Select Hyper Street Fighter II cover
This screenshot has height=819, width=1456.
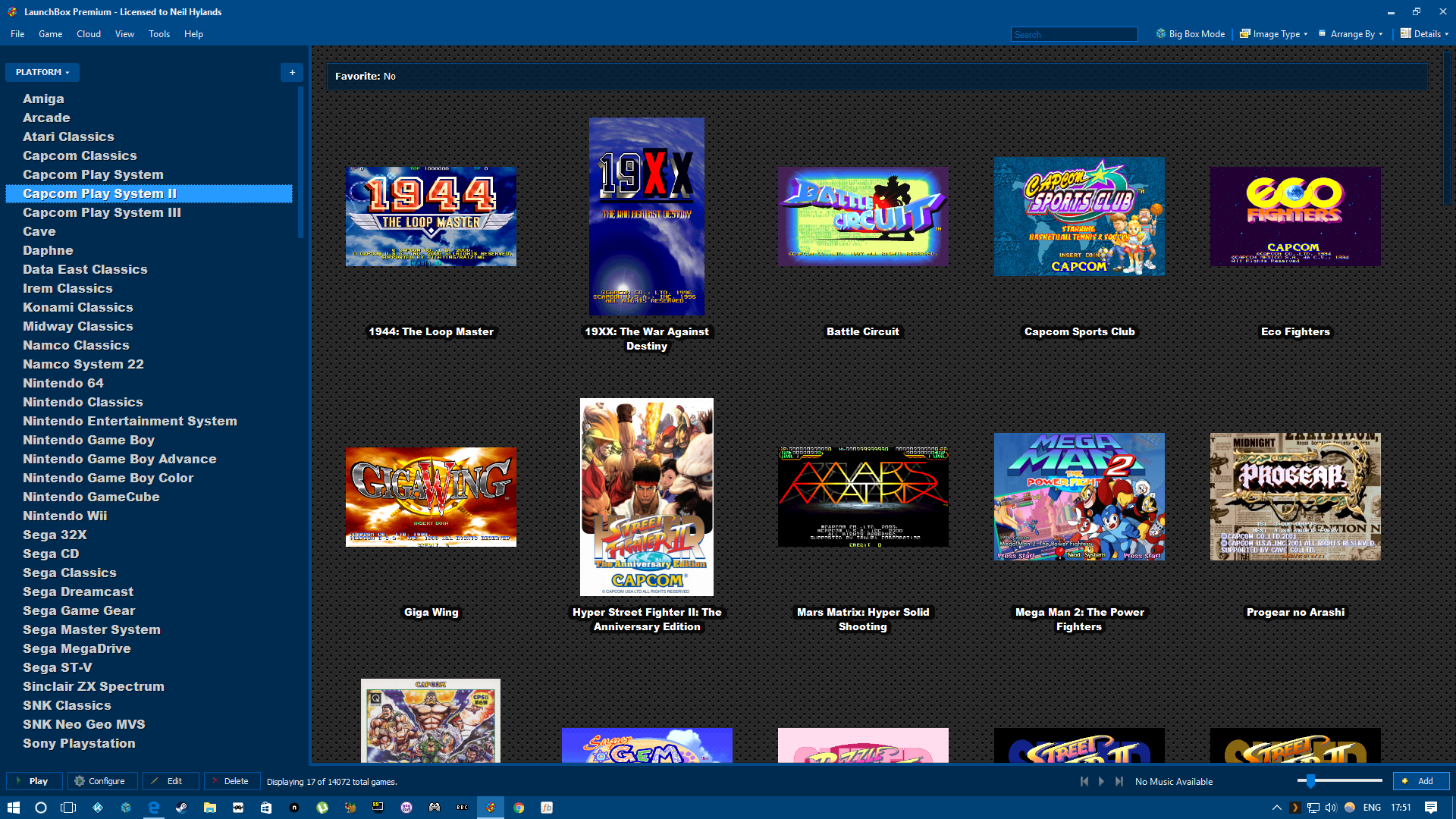(647, 497)
